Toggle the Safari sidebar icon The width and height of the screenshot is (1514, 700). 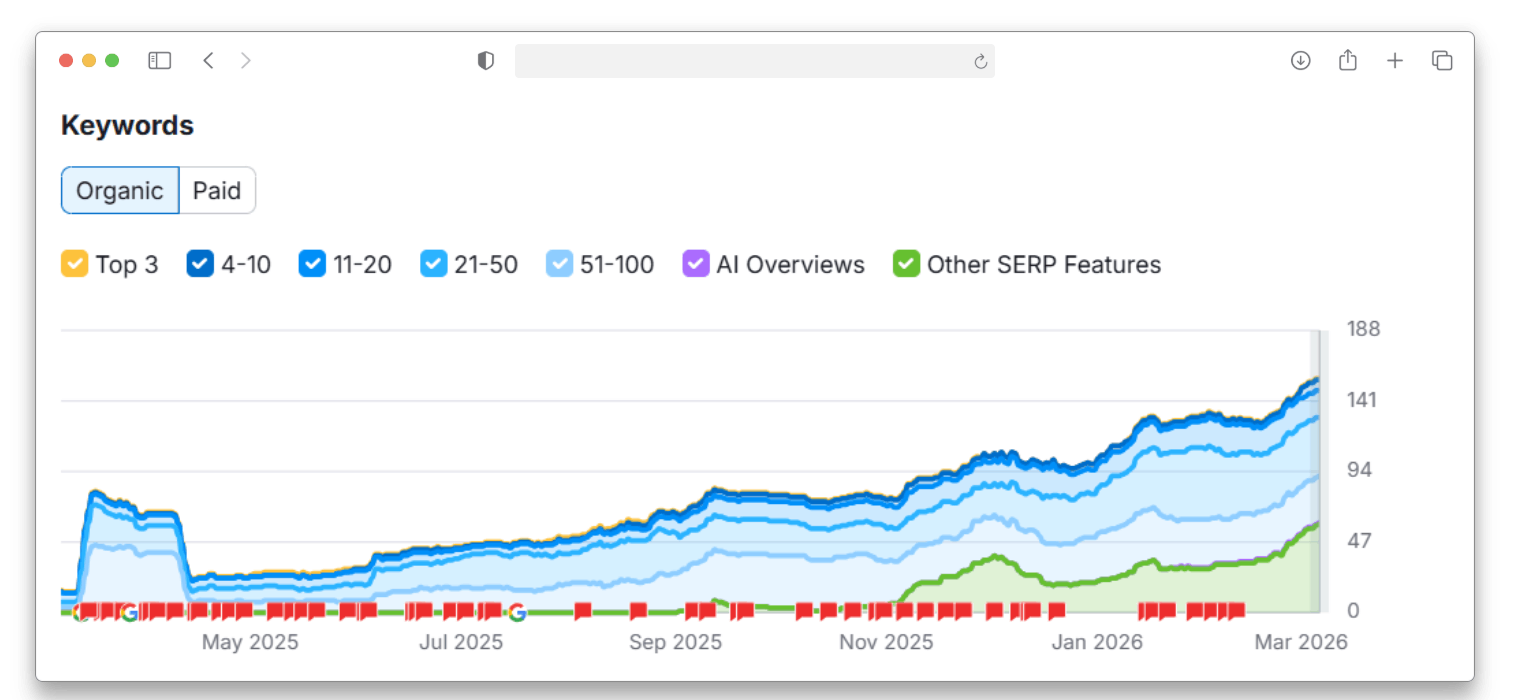coord(160,61)
